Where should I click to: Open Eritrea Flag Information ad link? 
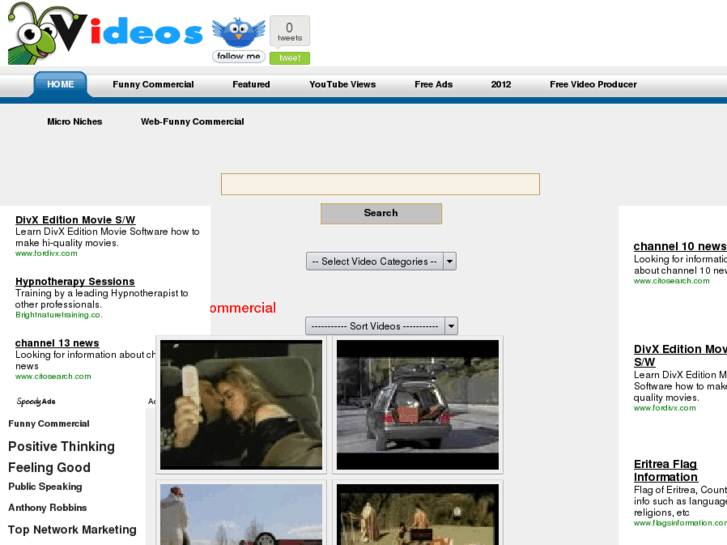click(x=666, y=470)
